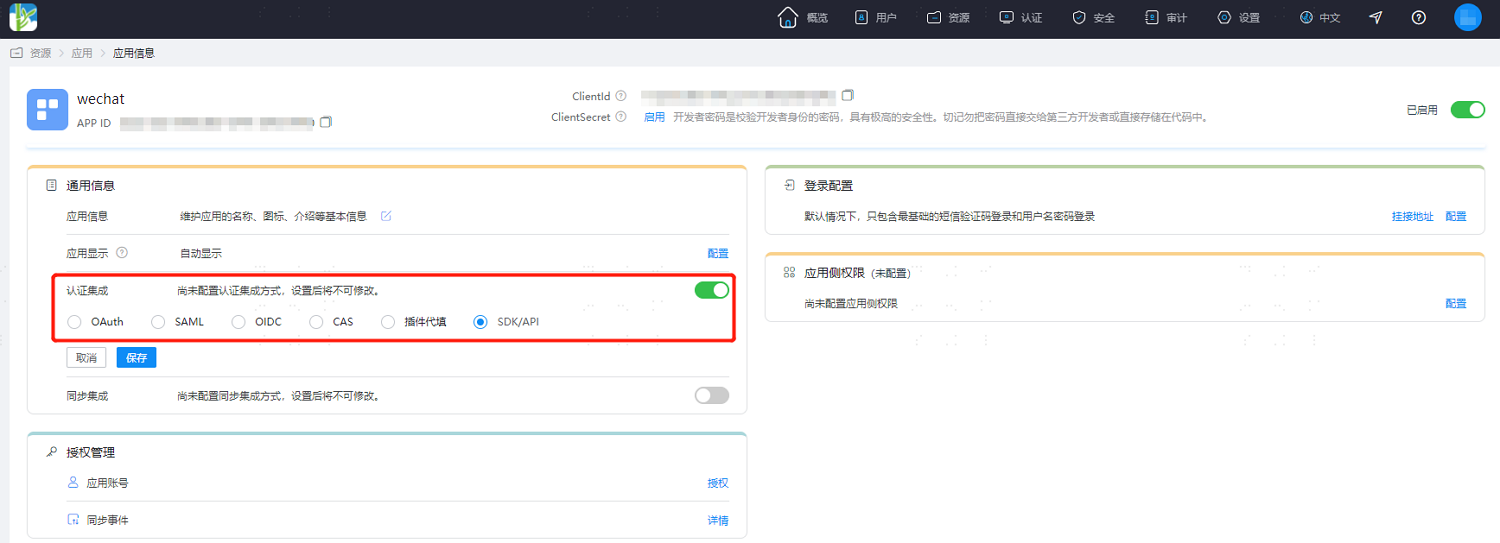
Task: Open the help question mark icon
Action: [x=1418, y=18]
